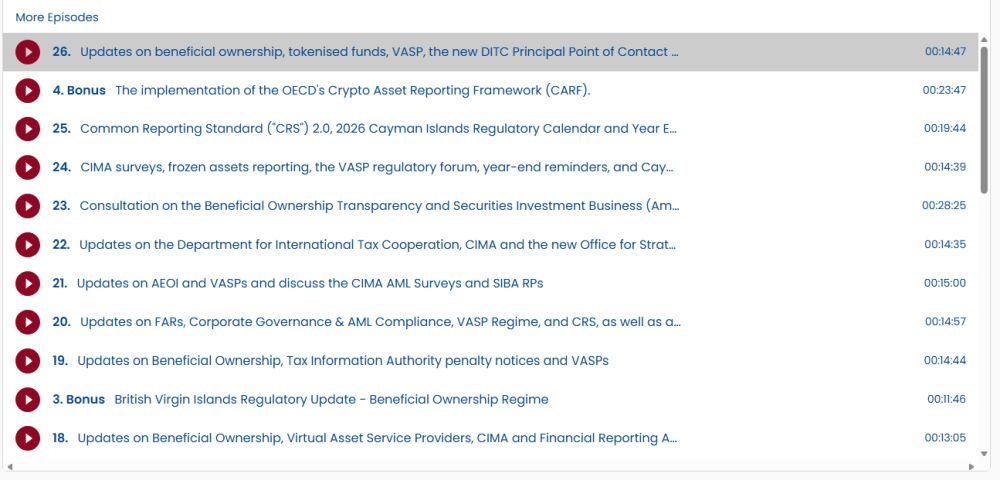This screenshot has height=480, width=1000.
Task: Play episode 25 about CRS 2.0
Action: click(x=28, y=129)
